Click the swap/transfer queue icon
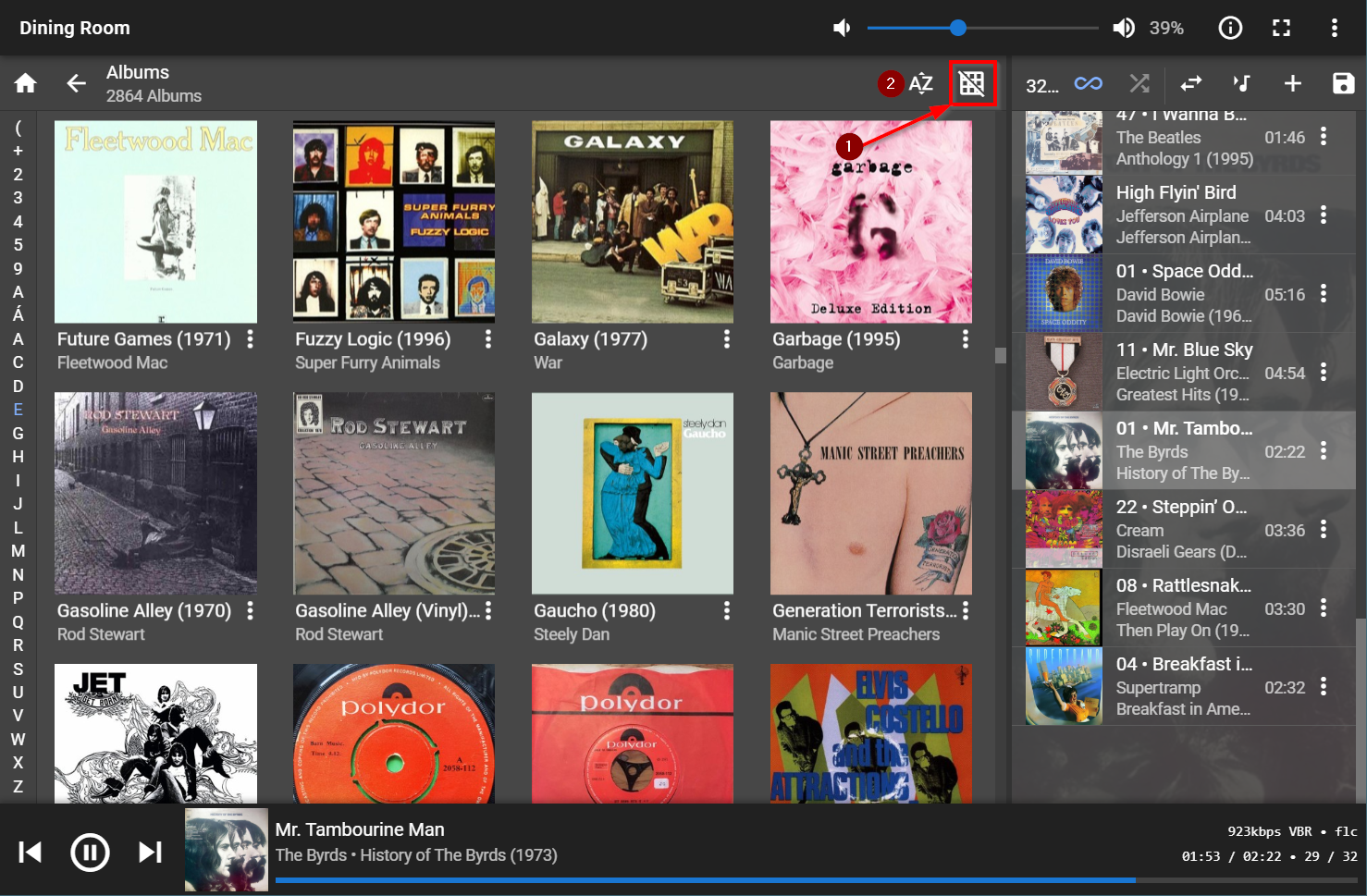Viewport: 1367px width, 896px height. (1191, 84)
